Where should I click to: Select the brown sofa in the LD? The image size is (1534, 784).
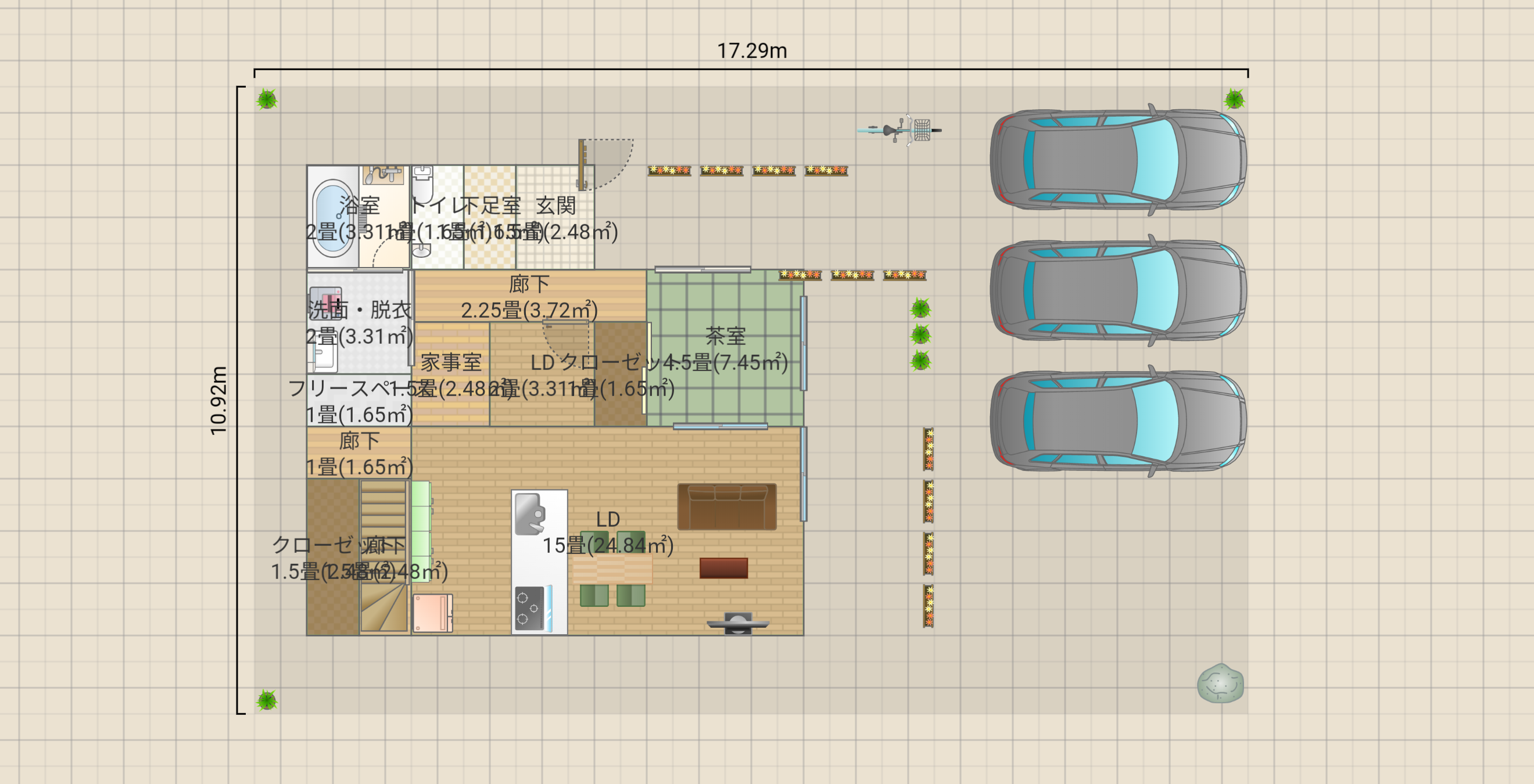click(x=726, y=506)
